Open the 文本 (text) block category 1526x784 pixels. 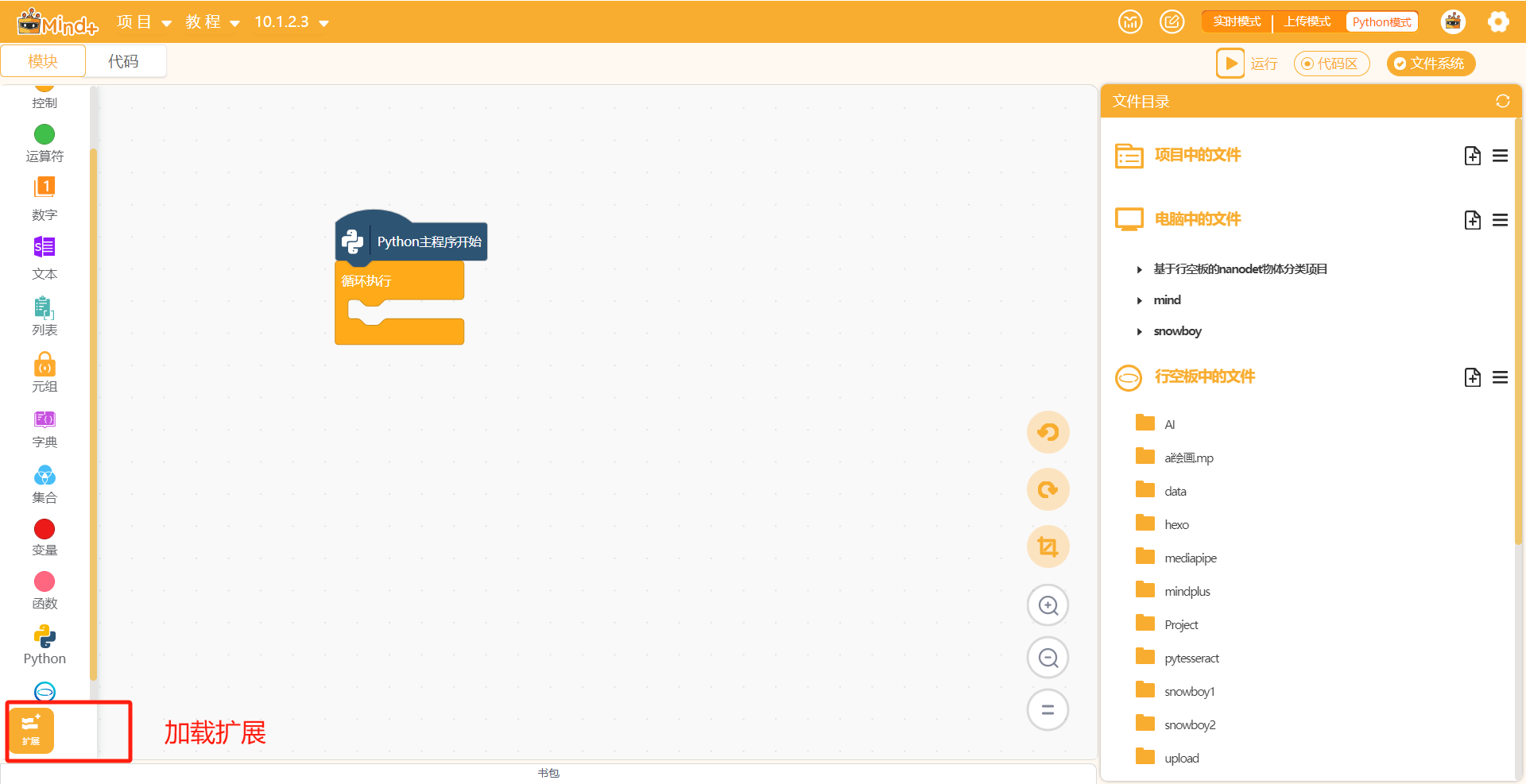(45, 258)
